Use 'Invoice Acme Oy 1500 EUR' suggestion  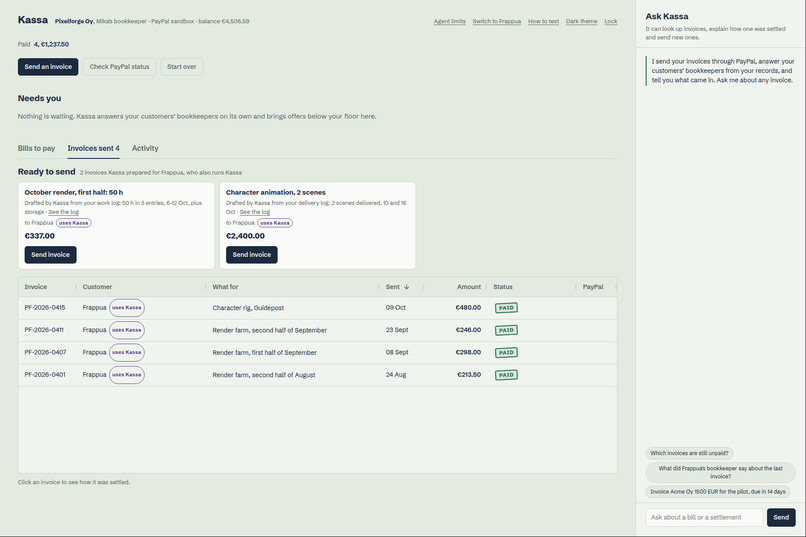[718, 492]
